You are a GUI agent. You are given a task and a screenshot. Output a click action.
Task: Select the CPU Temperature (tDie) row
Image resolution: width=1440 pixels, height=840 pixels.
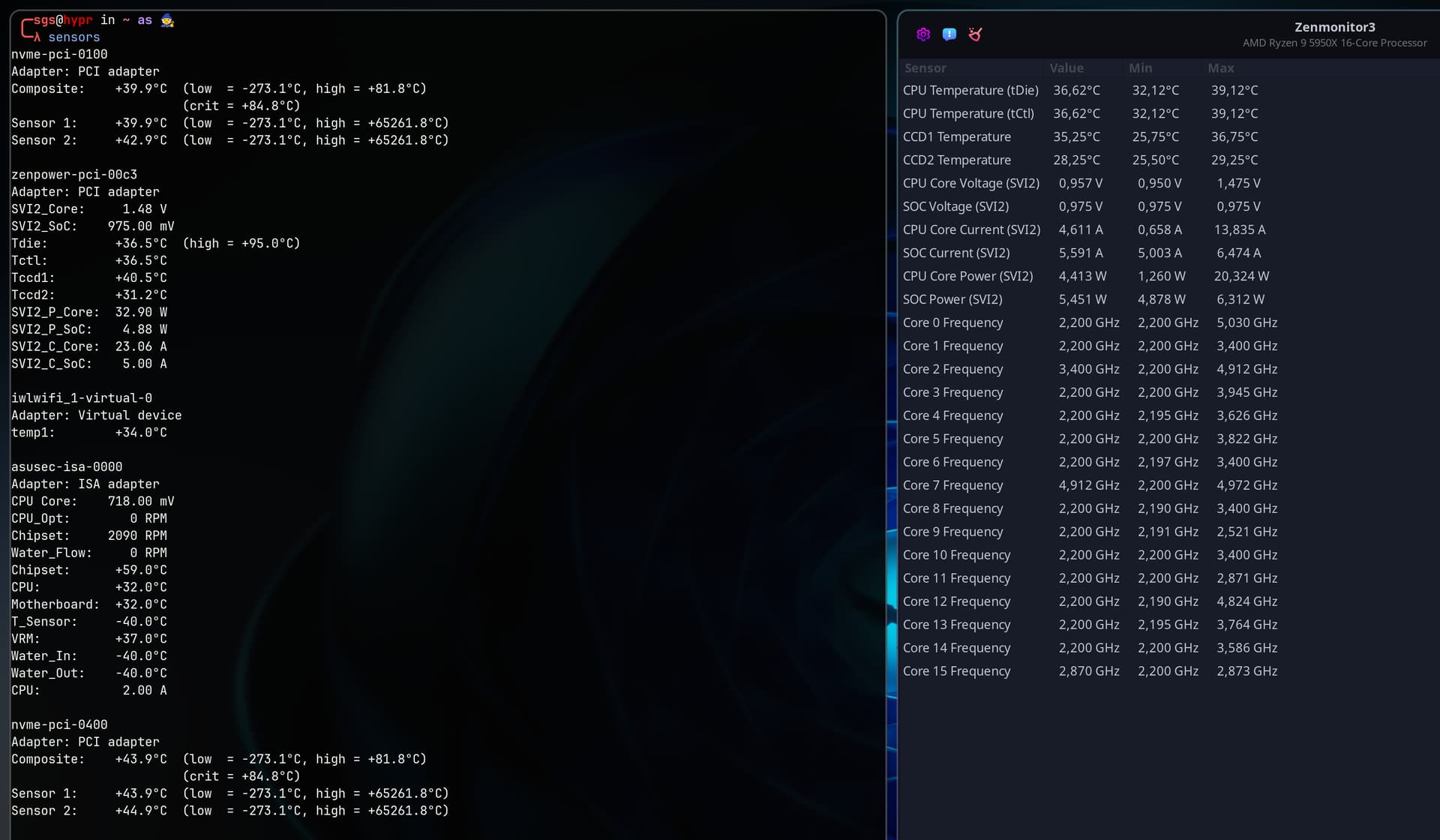pos(971,90)
